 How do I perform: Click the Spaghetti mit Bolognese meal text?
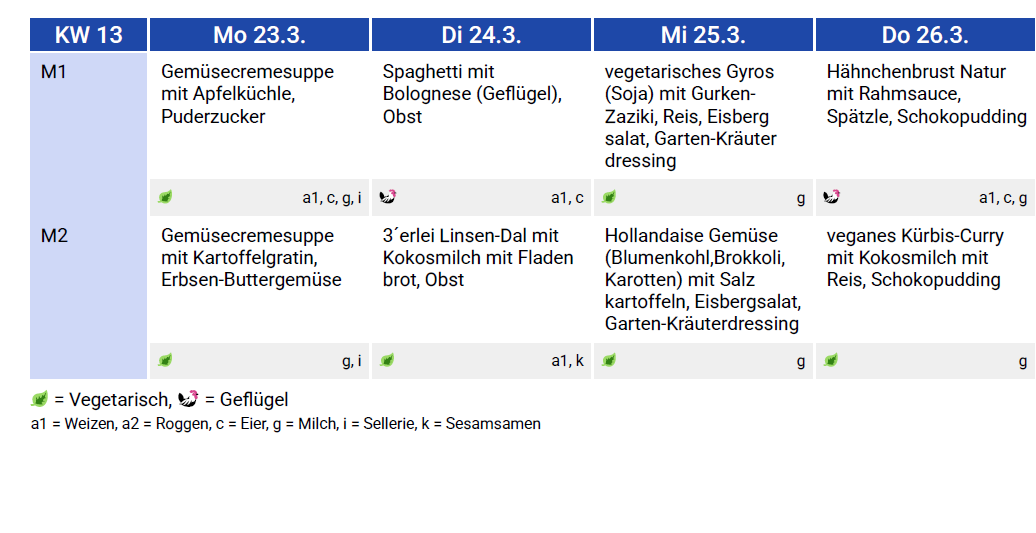tap(472, 94)
